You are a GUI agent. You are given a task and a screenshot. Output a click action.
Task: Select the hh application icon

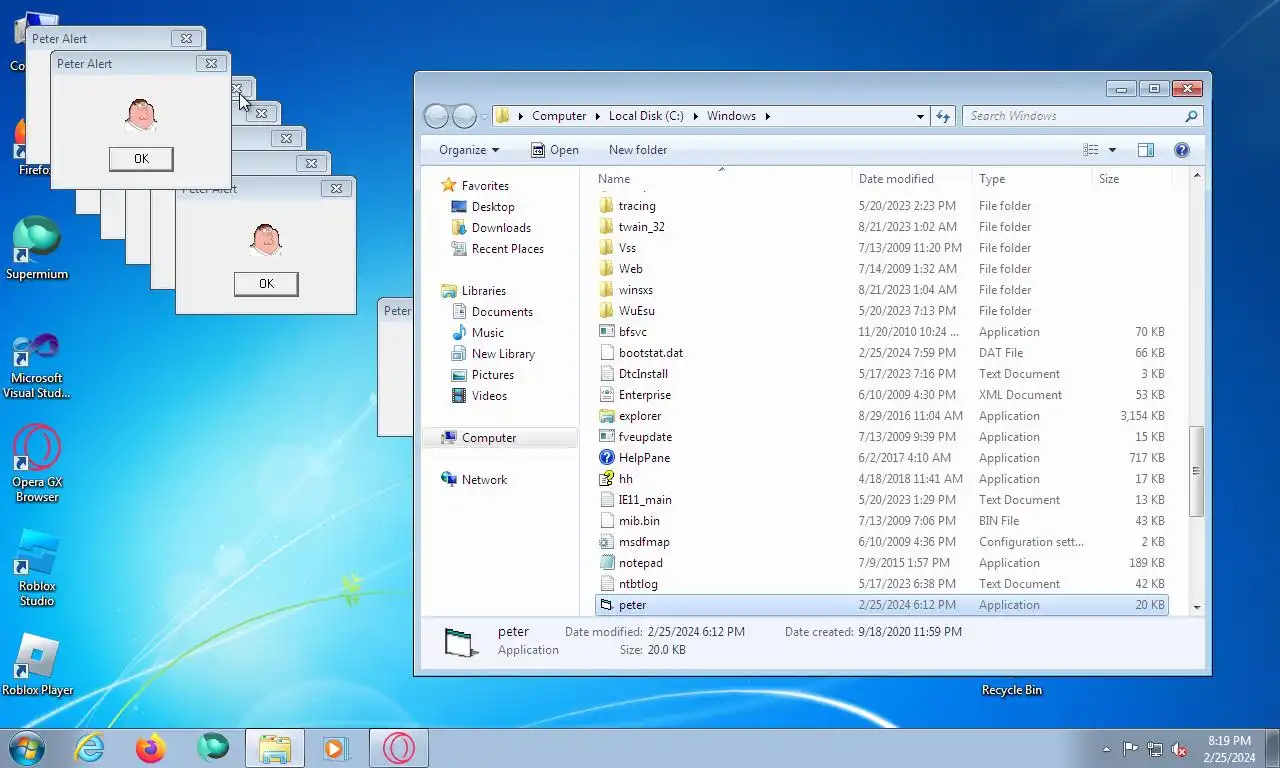tap(606, 479)
